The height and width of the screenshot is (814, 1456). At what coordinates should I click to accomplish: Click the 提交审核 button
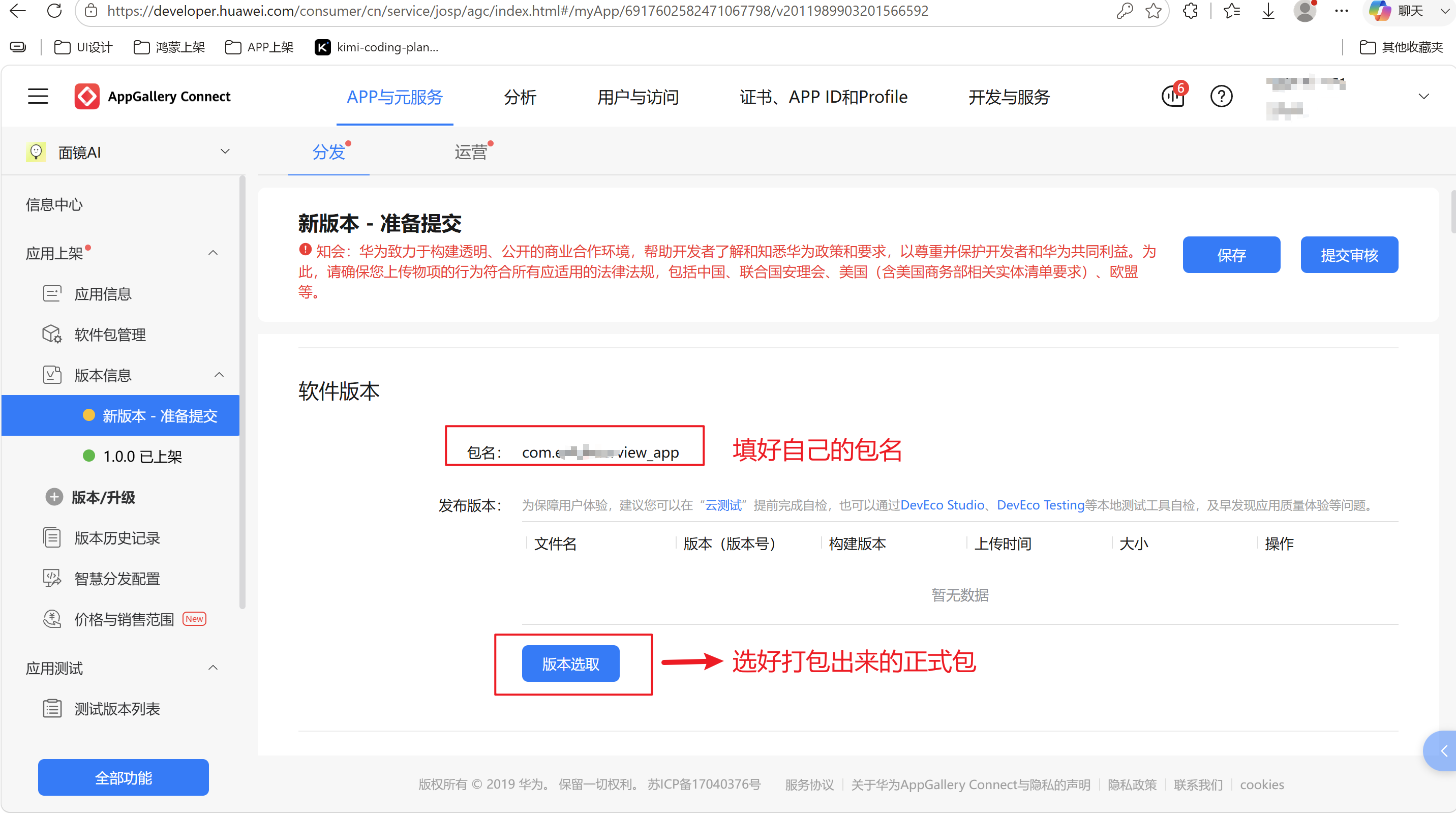[1349, 255]
